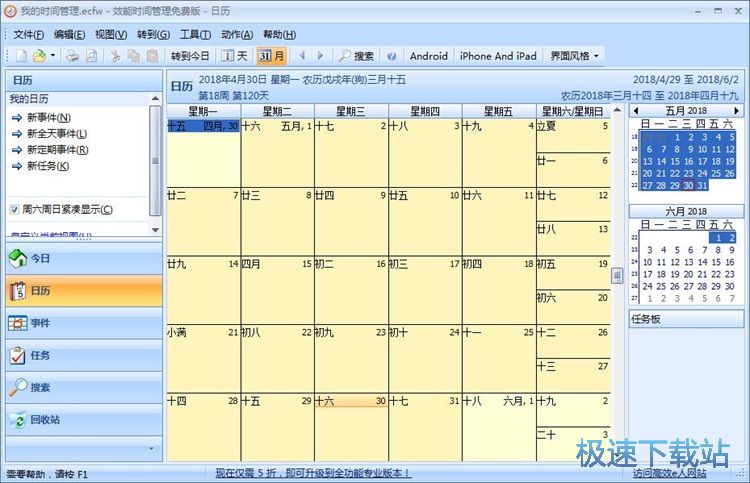Click 星期三 column header
Screen dimensions: 750x483
pyautogui.click(x=351, y=111)
